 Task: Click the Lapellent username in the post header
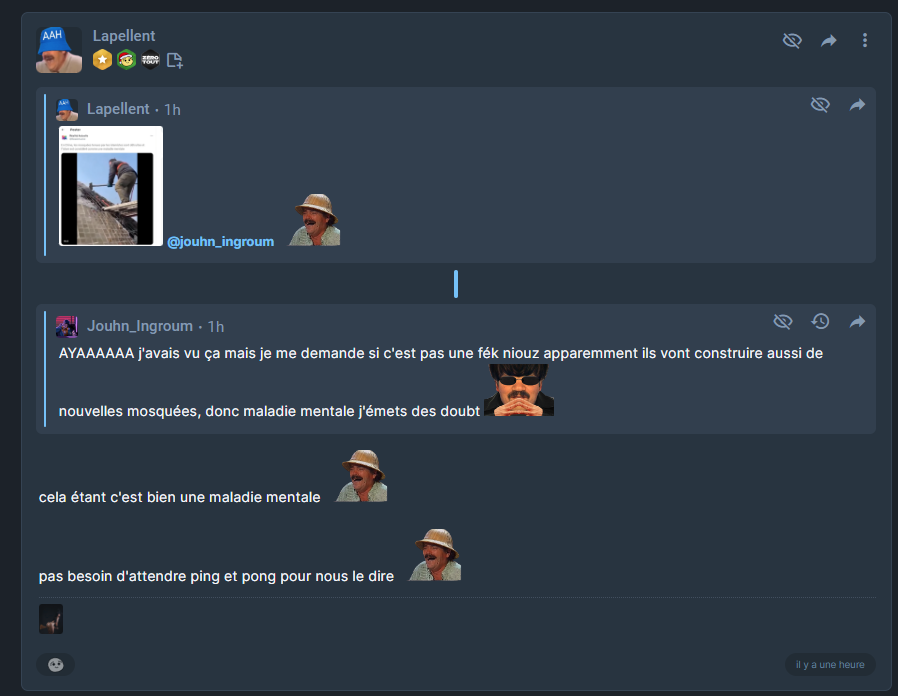[124, 36]
